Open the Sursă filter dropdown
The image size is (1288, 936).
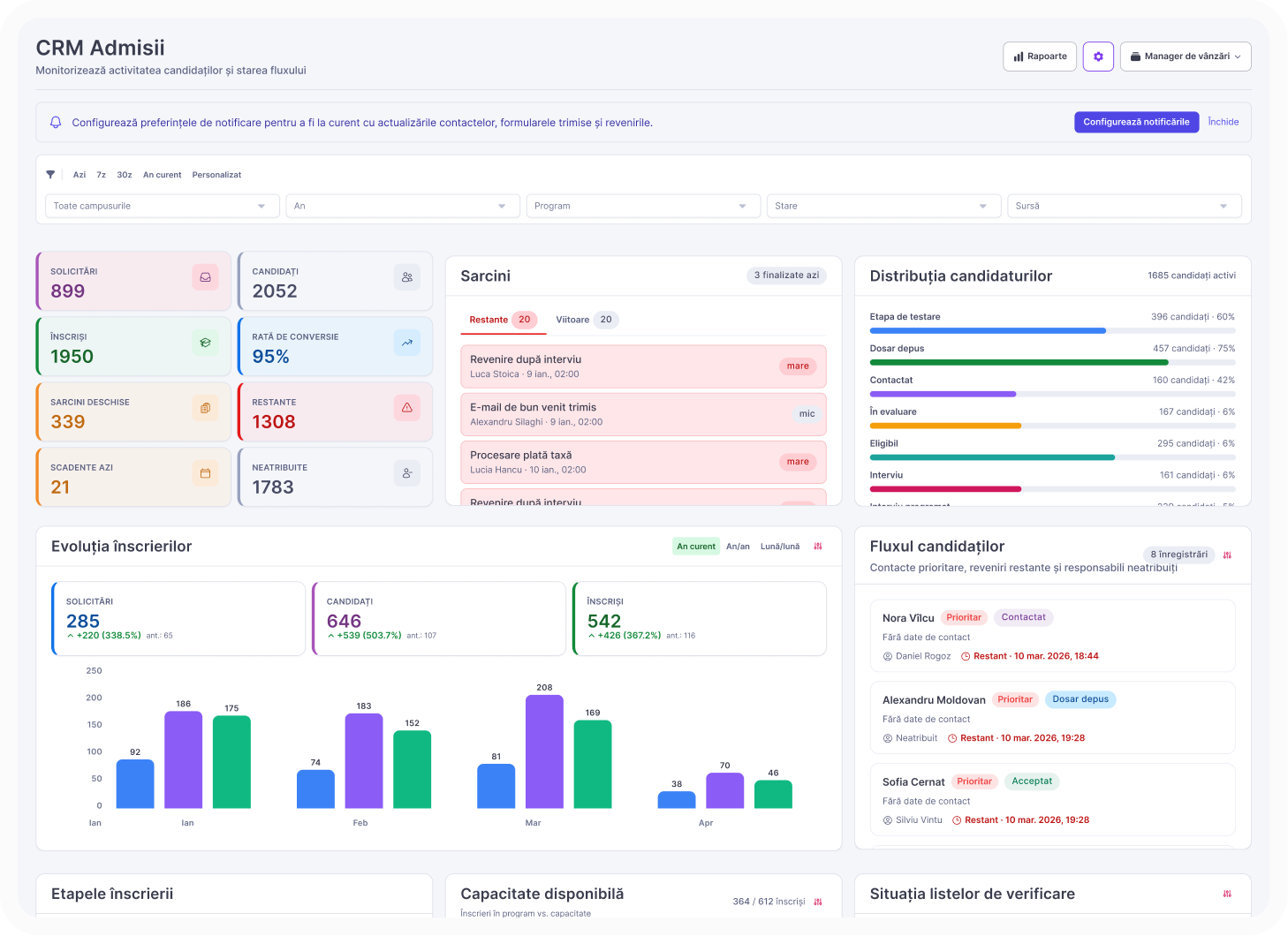1125,206
